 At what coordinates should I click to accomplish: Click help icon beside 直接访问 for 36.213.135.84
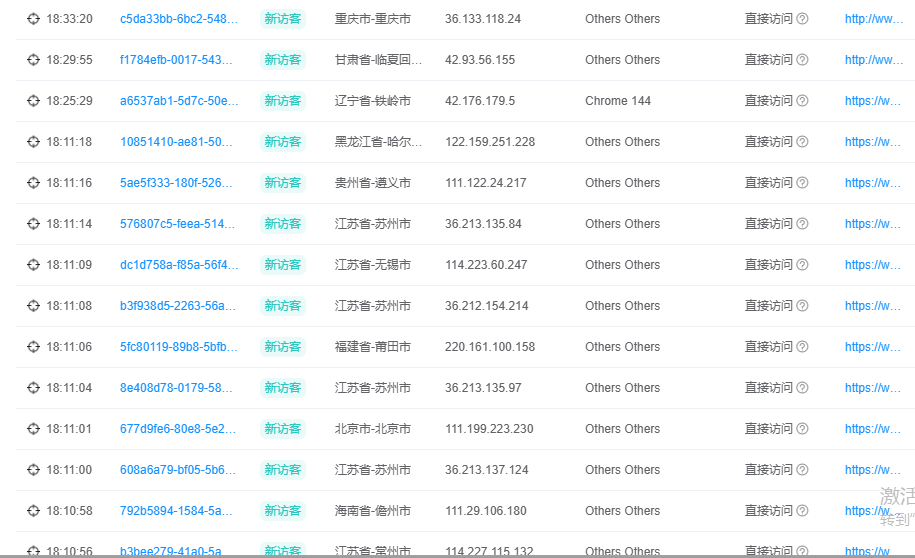(x=802, y=224)
